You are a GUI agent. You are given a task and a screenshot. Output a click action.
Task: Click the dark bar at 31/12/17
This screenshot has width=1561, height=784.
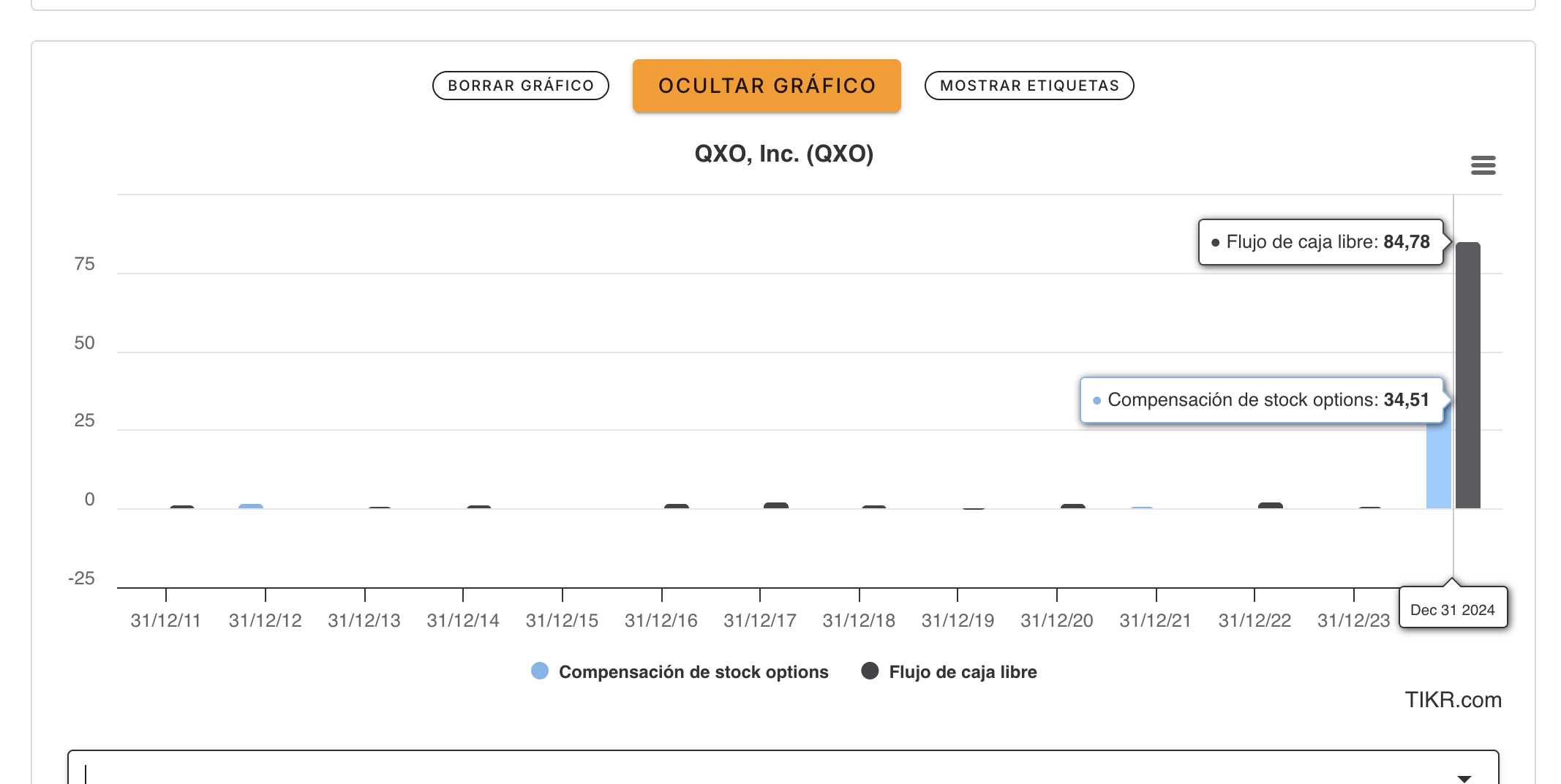[x=776, y=505]
